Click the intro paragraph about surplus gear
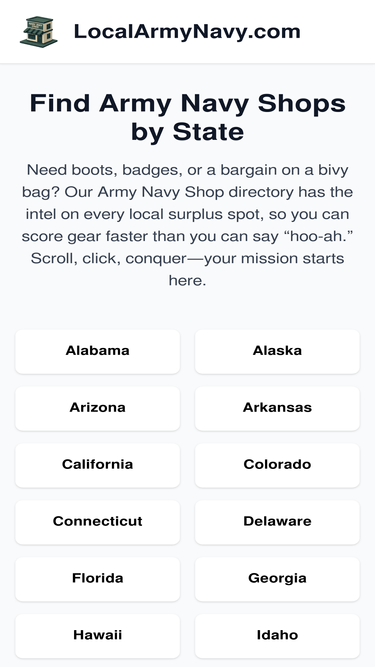The height and width of the screenshot is (667, 375). pos(188,225)
